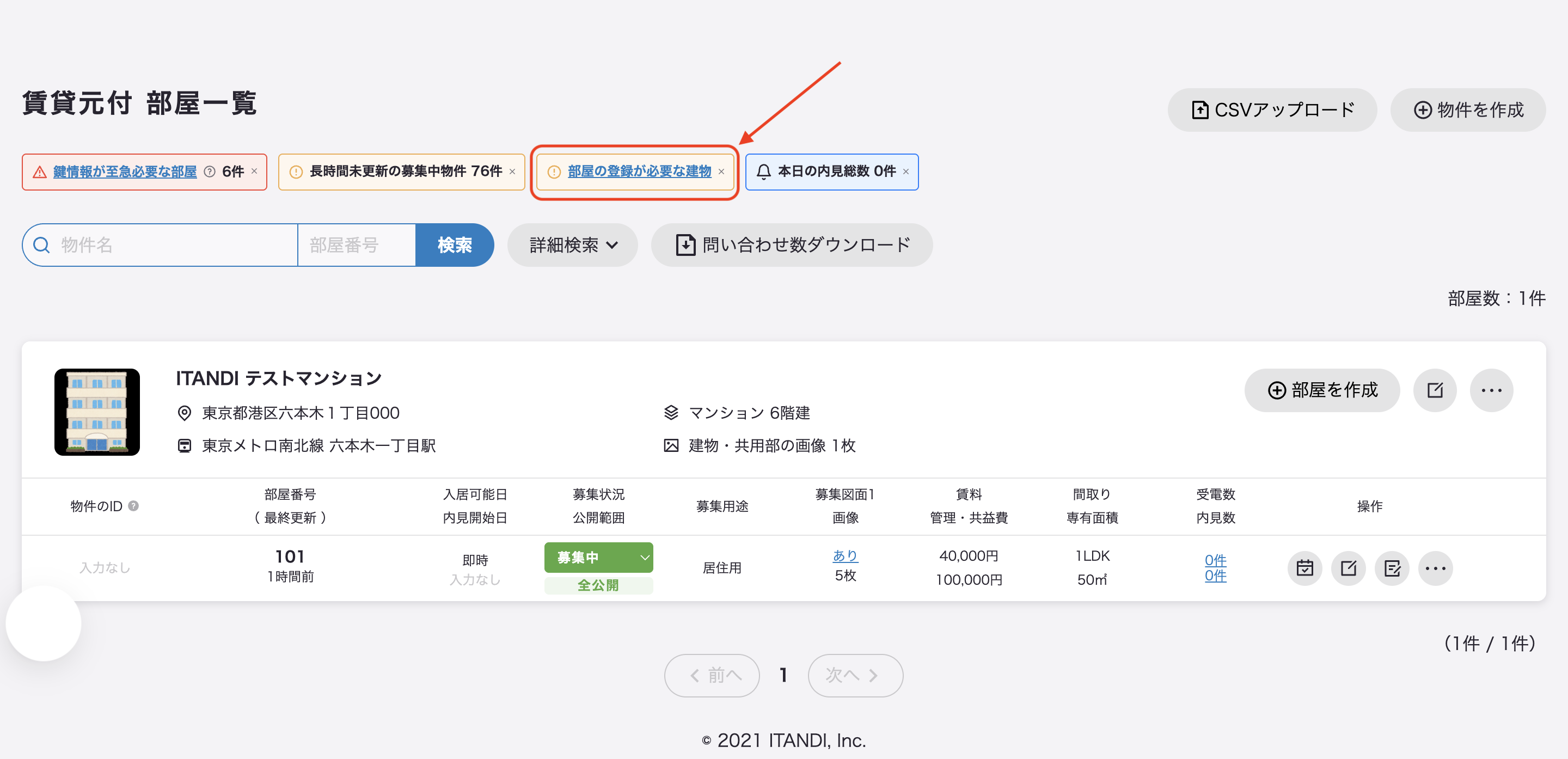The width and height of the screenshot is (1568, 759).
Task: Expand the 詳細検索 dropdown
Action: 573,244
